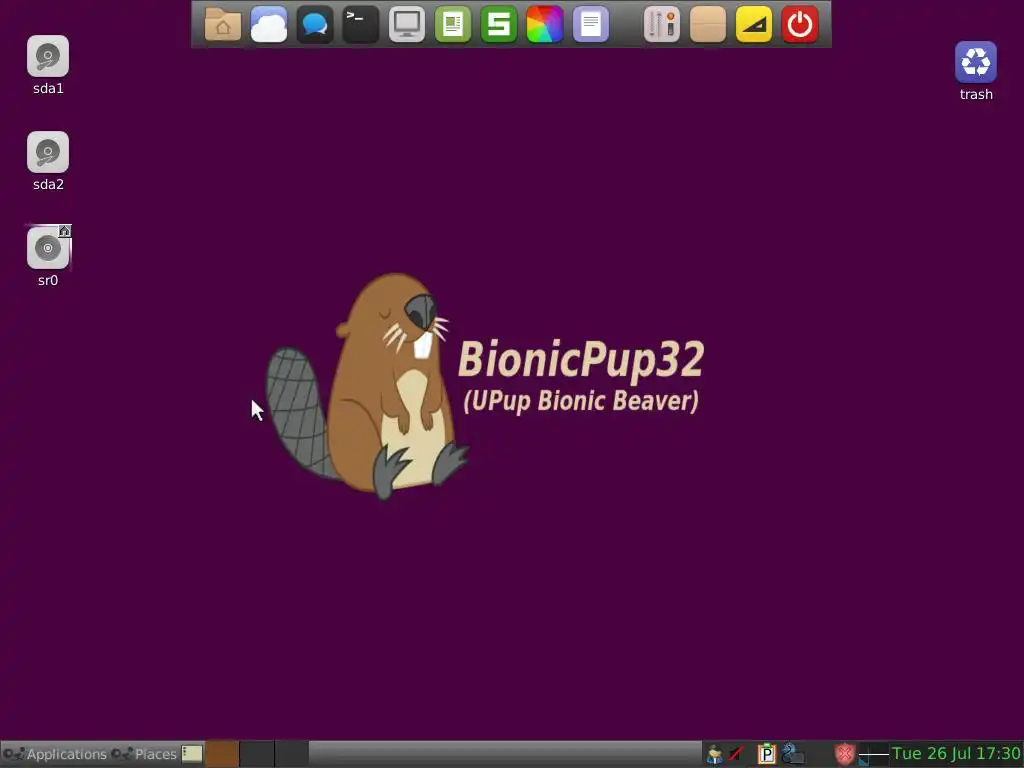1024x768 pixels.
Task: Click the show desktop taskbar icon
Action: 192,754
